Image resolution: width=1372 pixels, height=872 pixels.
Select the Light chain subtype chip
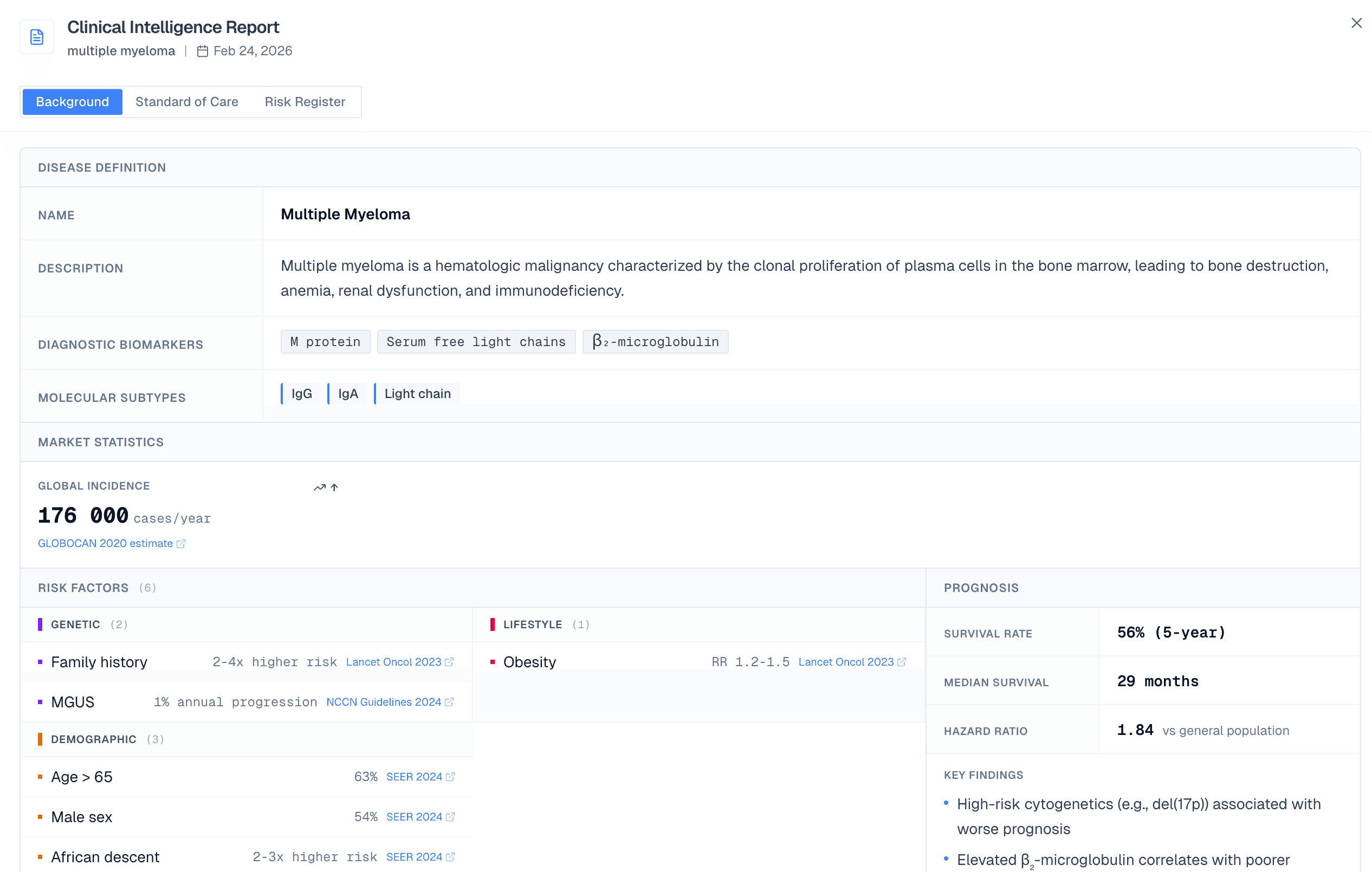pyautogui.click(x=417, y=394)
